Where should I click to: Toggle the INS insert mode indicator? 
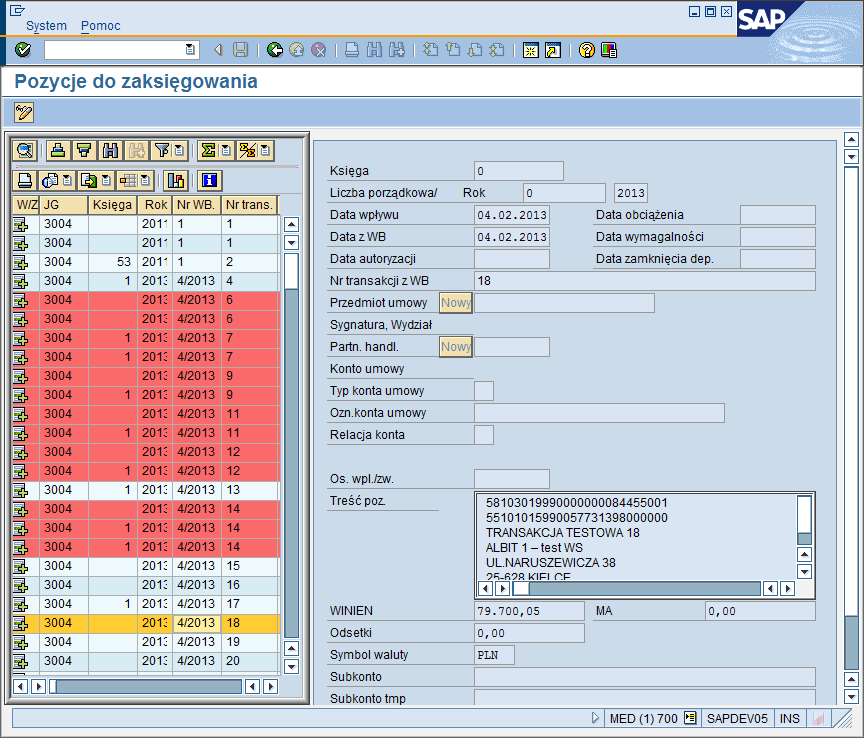coord(790,719)
